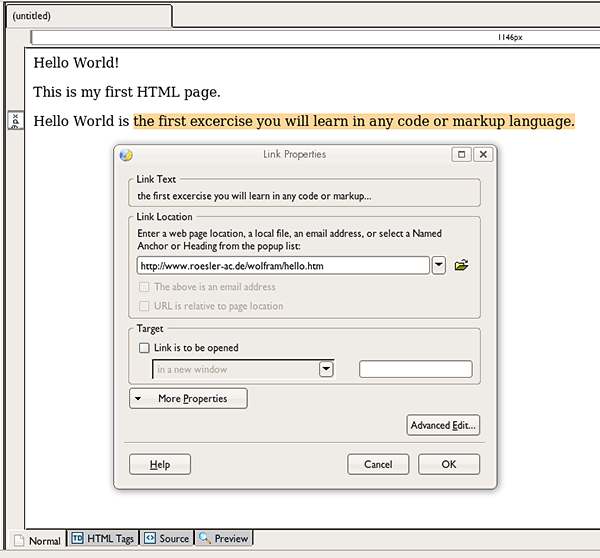The height and width of the screenshot is (558, 600).
Task: Close the Link Properties dialog
Action: (x=483, y=155)
